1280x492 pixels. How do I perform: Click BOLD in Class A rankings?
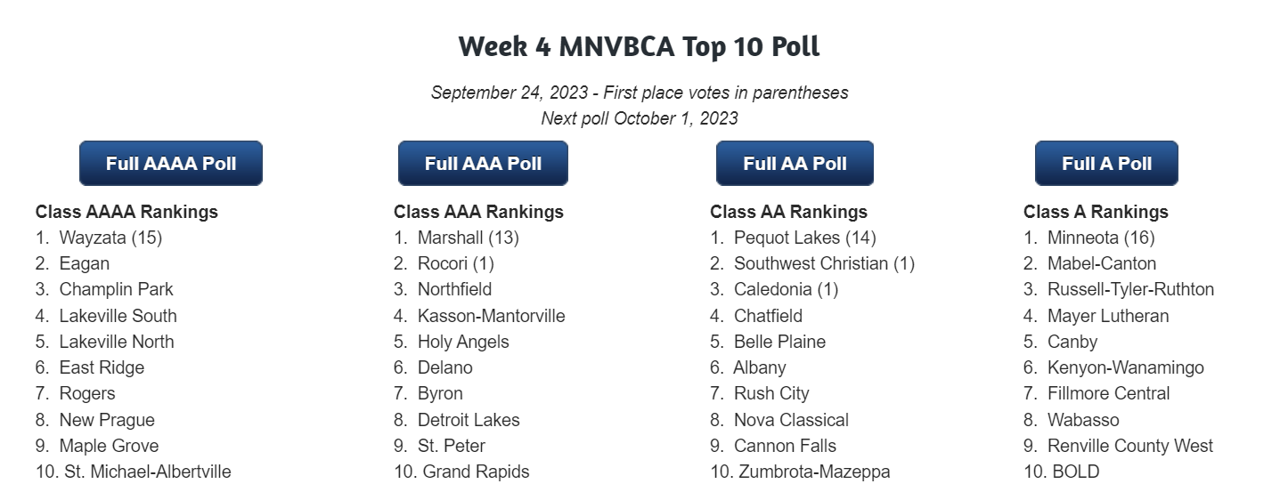coord(1075,472)
